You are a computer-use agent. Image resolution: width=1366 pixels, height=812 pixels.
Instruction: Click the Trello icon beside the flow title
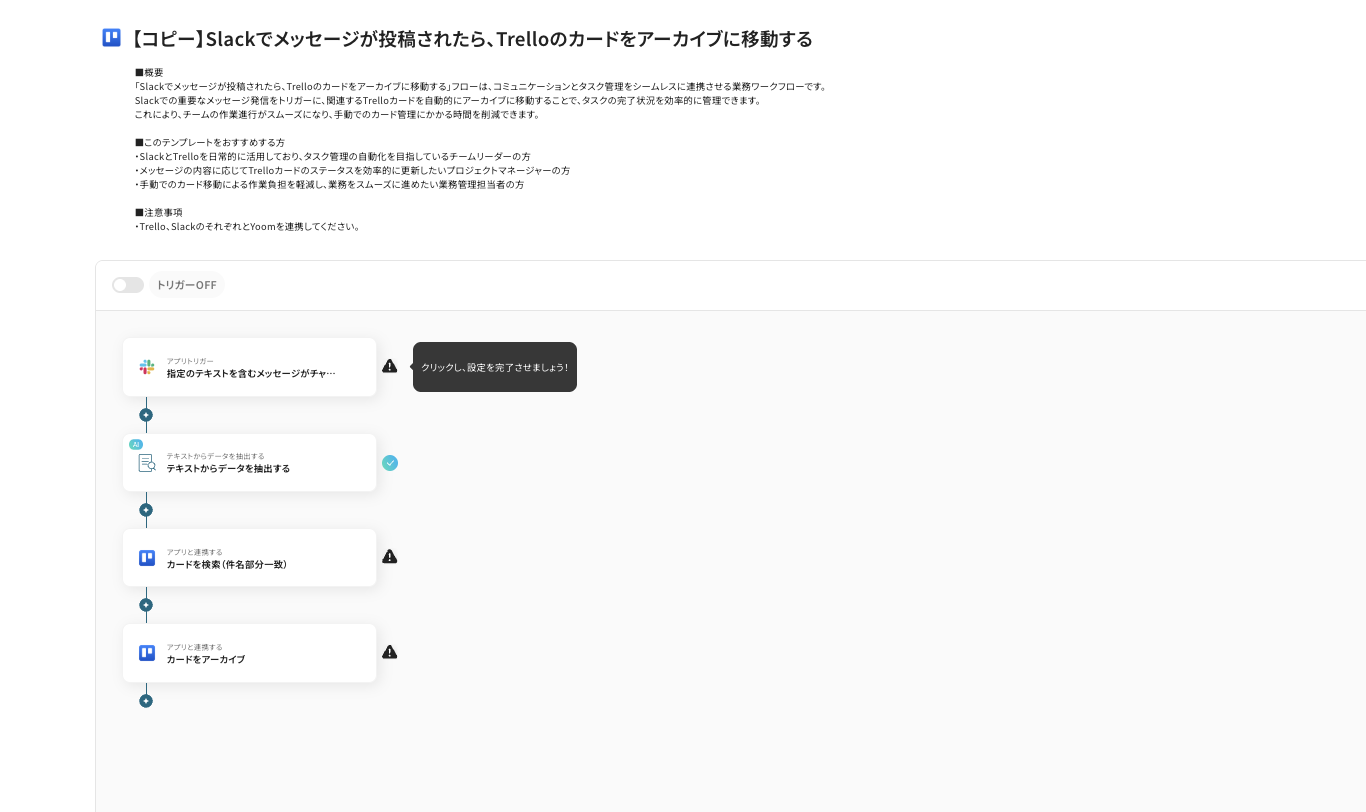pyautogui.click(x=111, y=38)
